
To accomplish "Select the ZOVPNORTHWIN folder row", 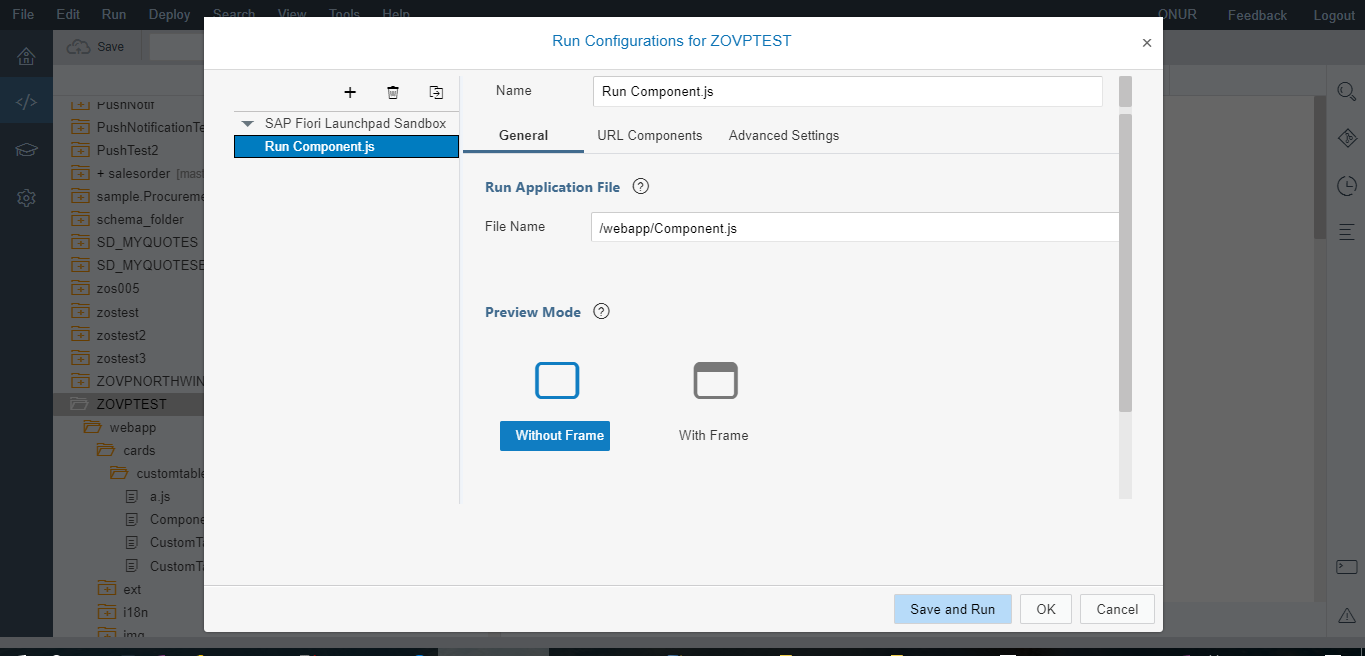I will point(129,381).
